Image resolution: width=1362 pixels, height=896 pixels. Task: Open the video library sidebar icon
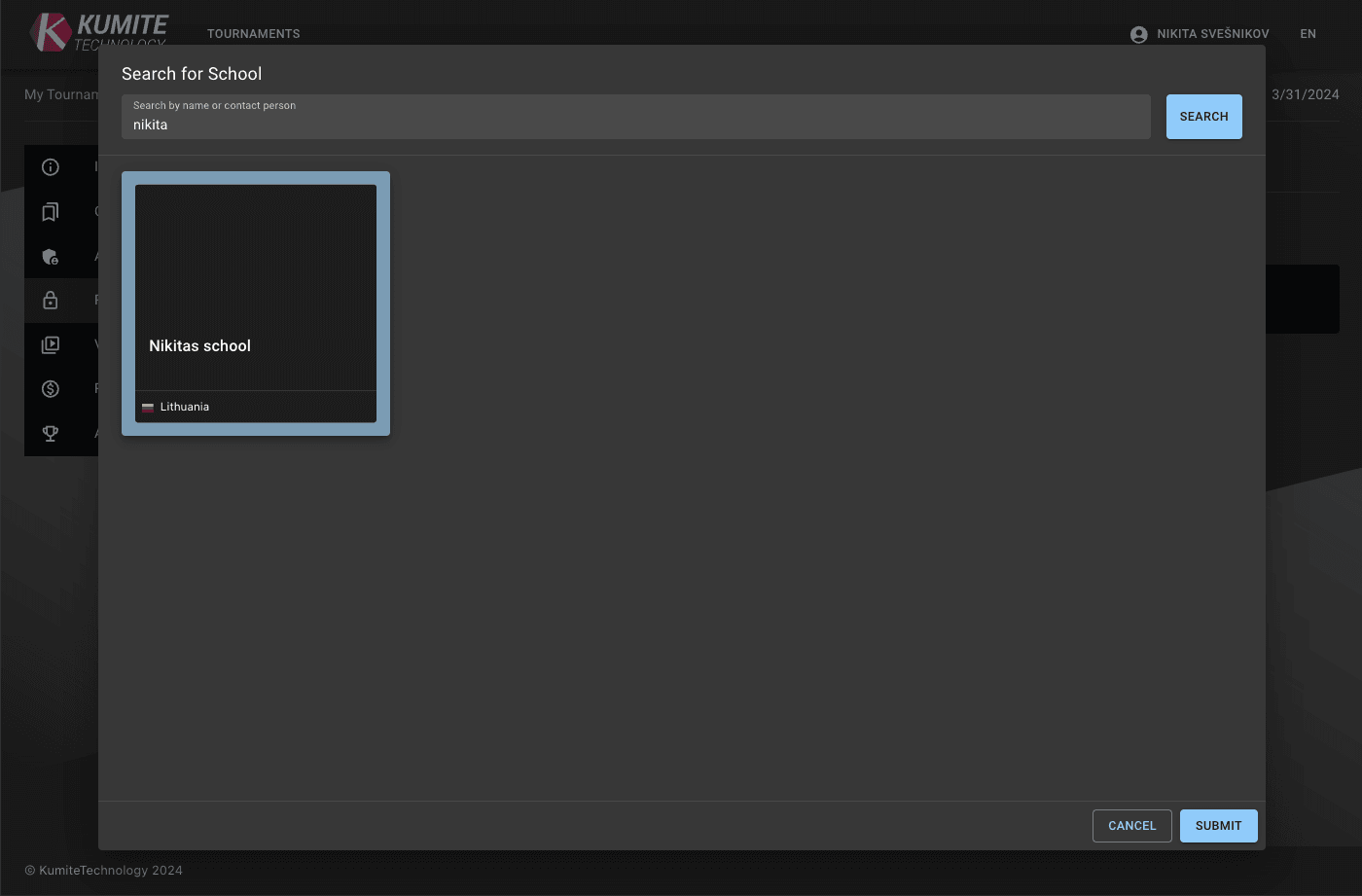click(x=51, y=344)
